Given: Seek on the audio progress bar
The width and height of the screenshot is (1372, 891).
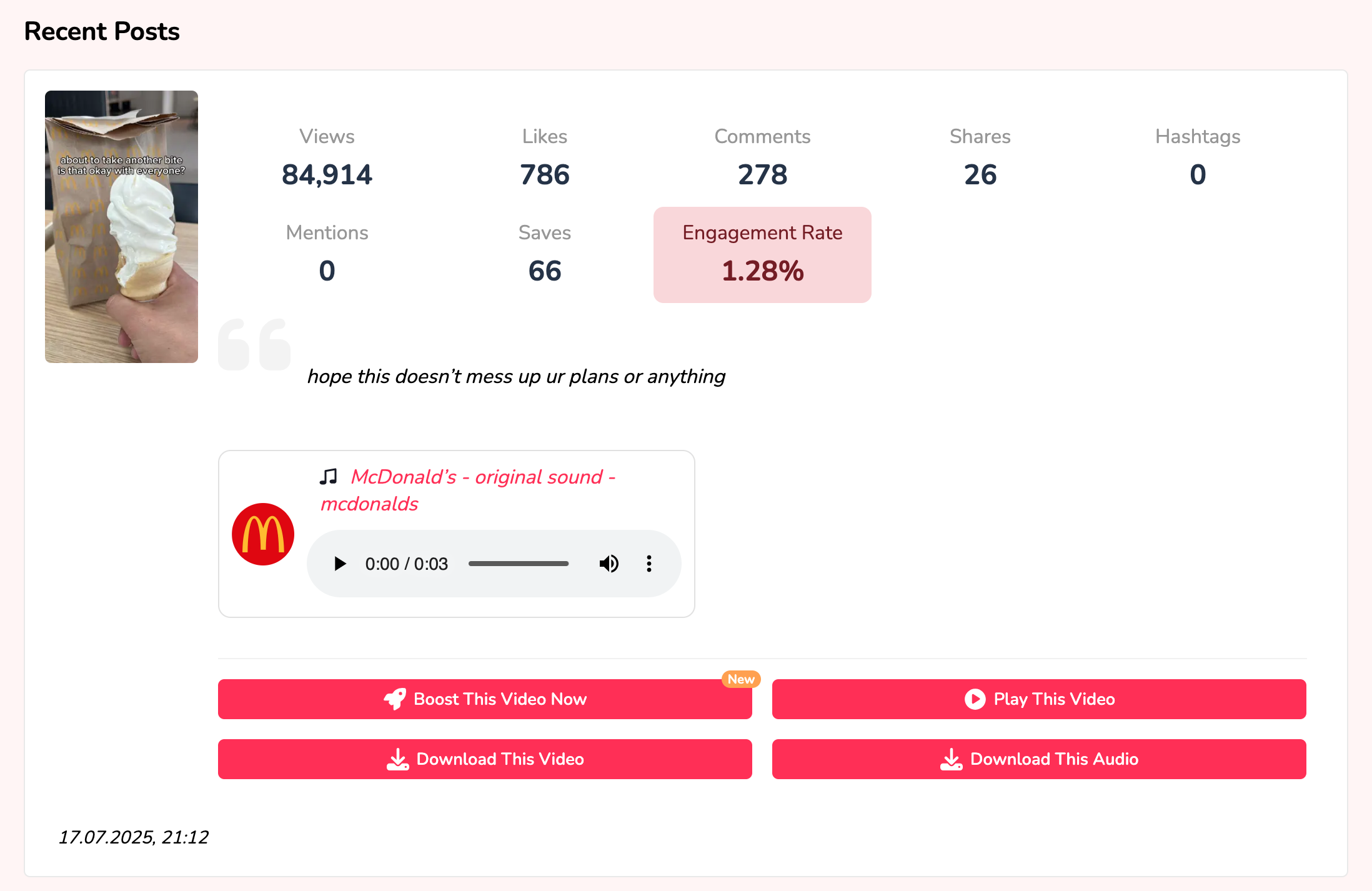Looking at the screenshot, I should [519, 564].
